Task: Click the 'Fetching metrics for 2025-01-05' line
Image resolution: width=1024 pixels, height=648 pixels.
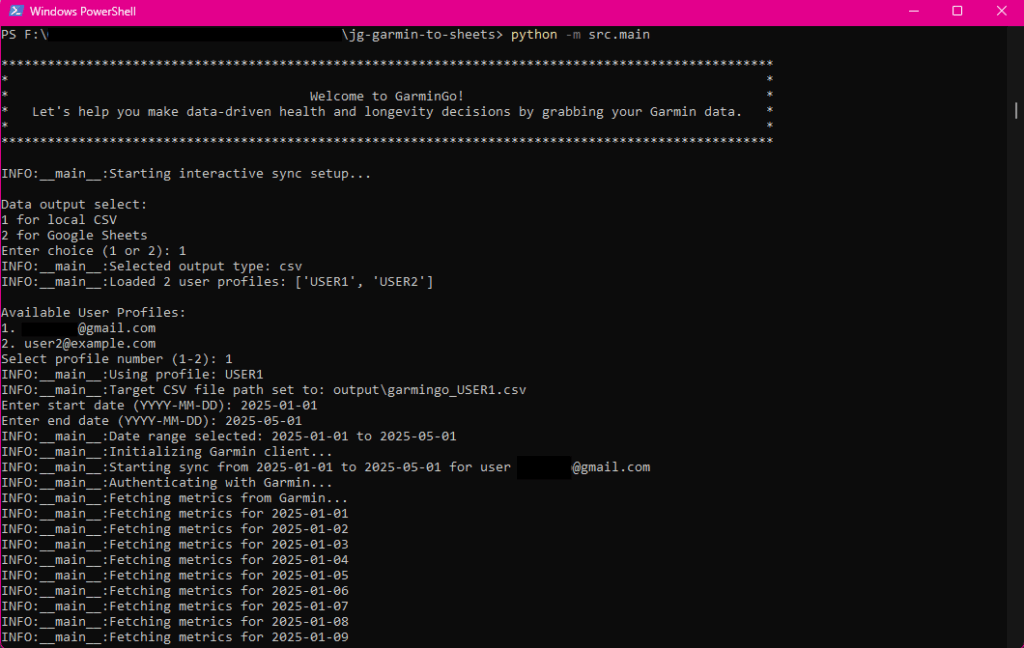Action: (x=174, y=575)
